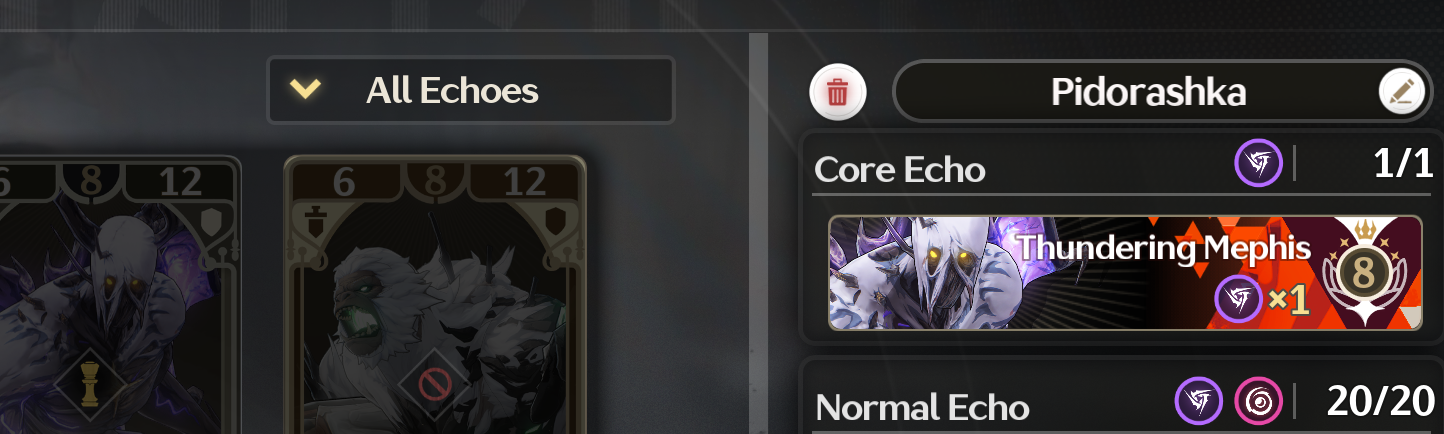Viewport: 1444px width, 434px height.
Task: Click the purple ×1 icon on the Mephis banner
Action: click(x=1239, y=299)
